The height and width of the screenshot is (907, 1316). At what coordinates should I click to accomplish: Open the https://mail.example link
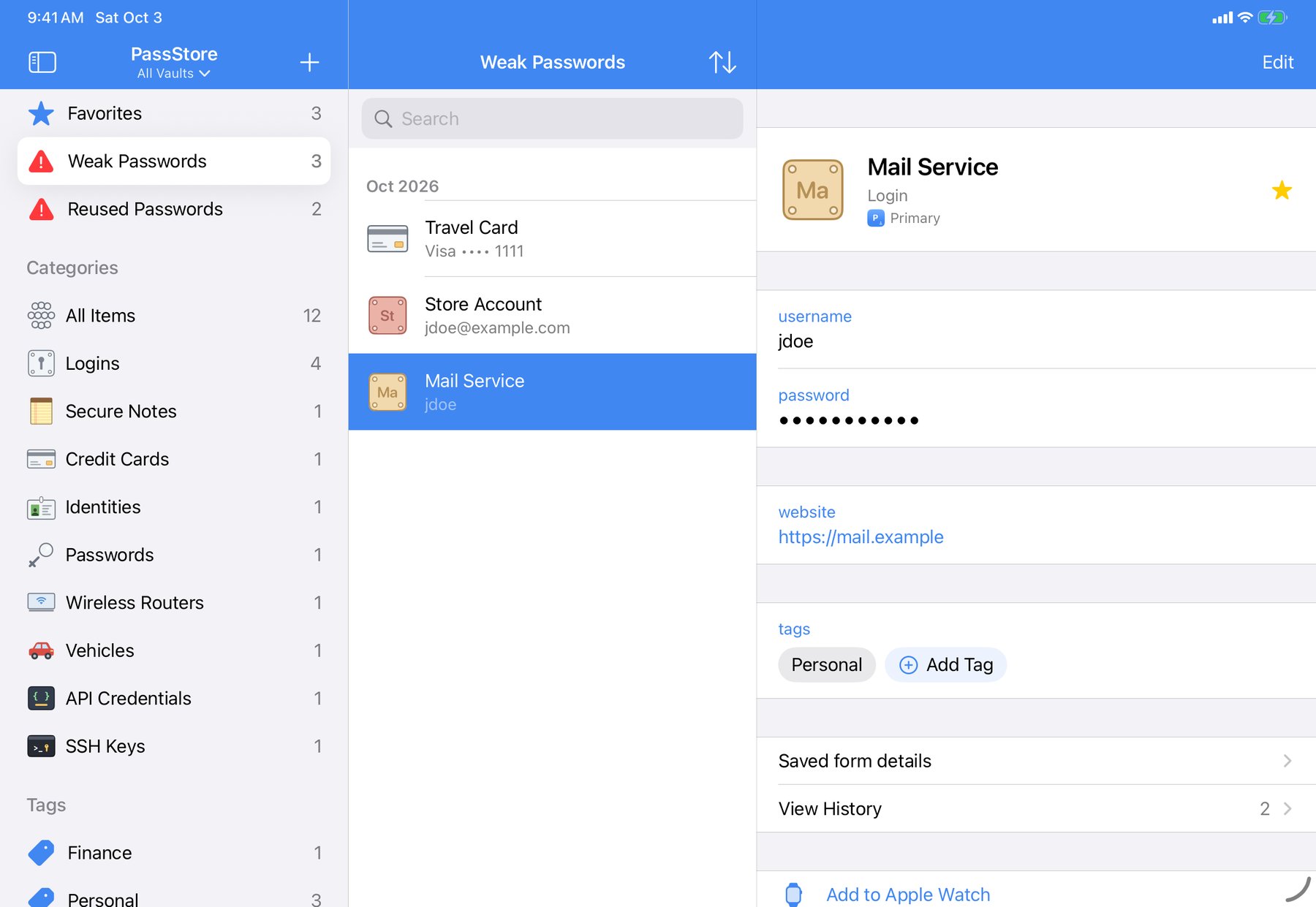point(861,537)
